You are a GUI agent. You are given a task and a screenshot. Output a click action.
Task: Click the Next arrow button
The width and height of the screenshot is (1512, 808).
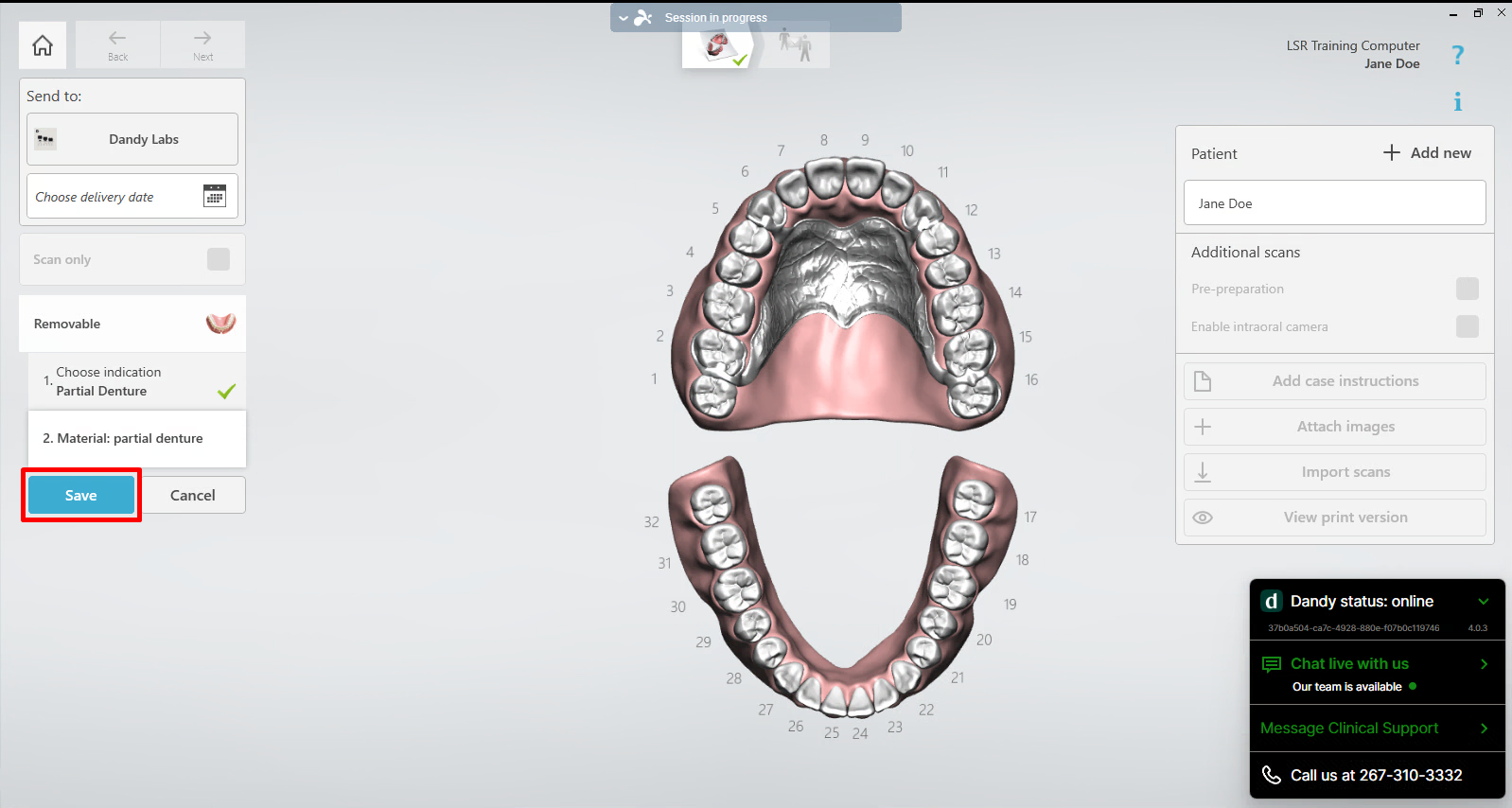[x=202, y=44]
